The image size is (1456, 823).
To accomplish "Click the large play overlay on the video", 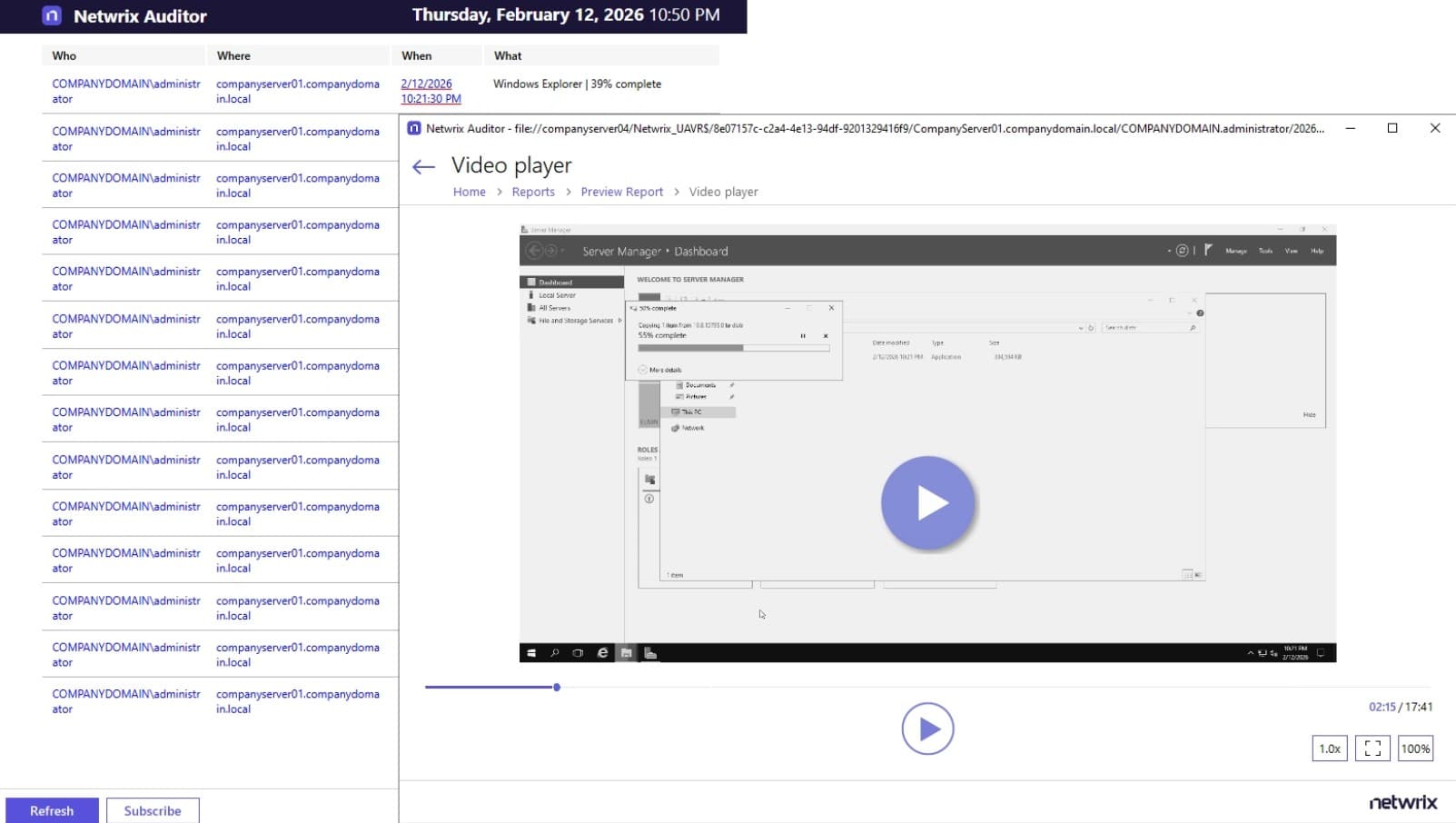I will pos(927,502).
